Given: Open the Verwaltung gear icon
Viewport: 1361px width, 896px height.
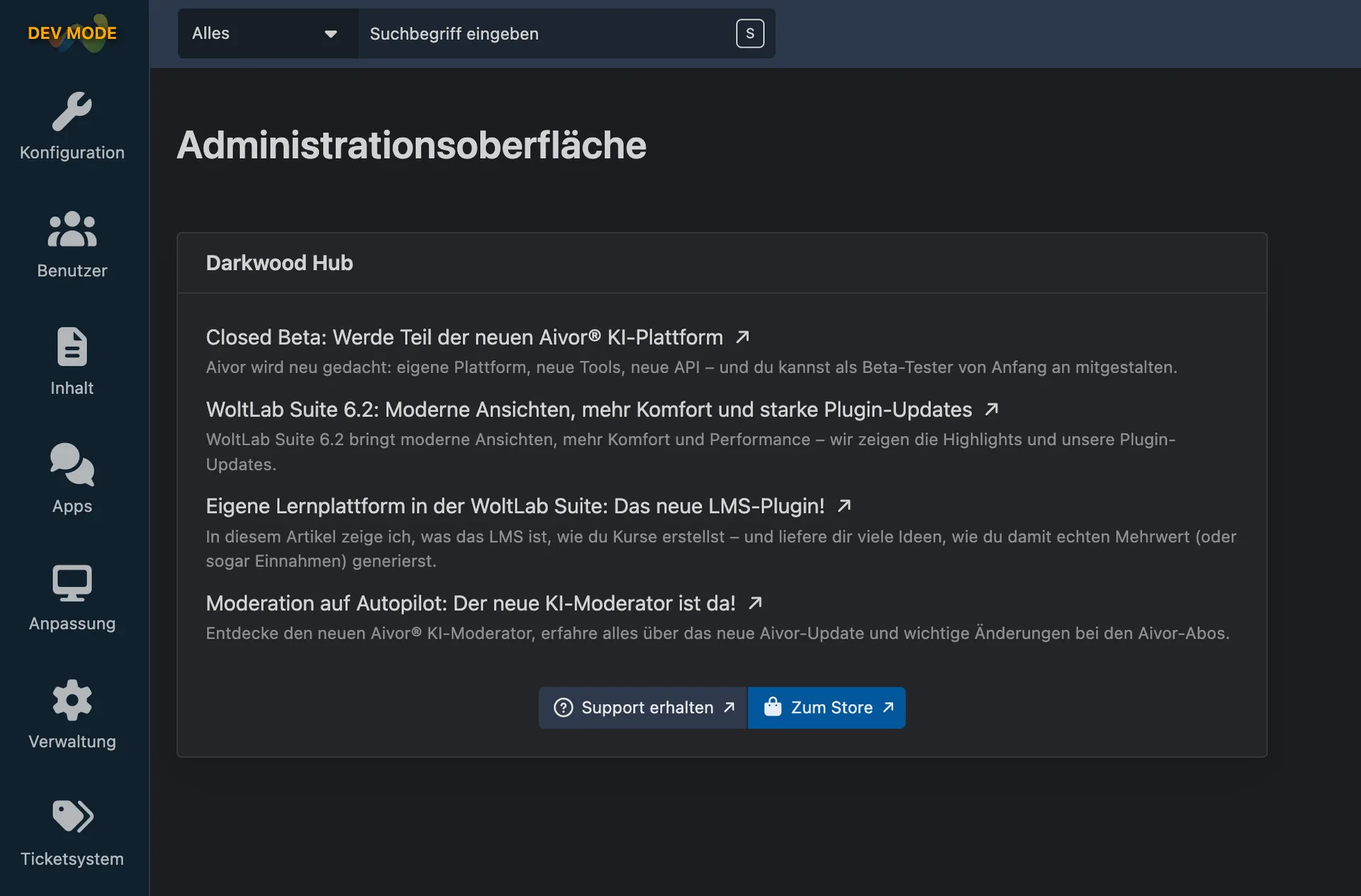Looking at the screenshot, I should coord(72,700).
